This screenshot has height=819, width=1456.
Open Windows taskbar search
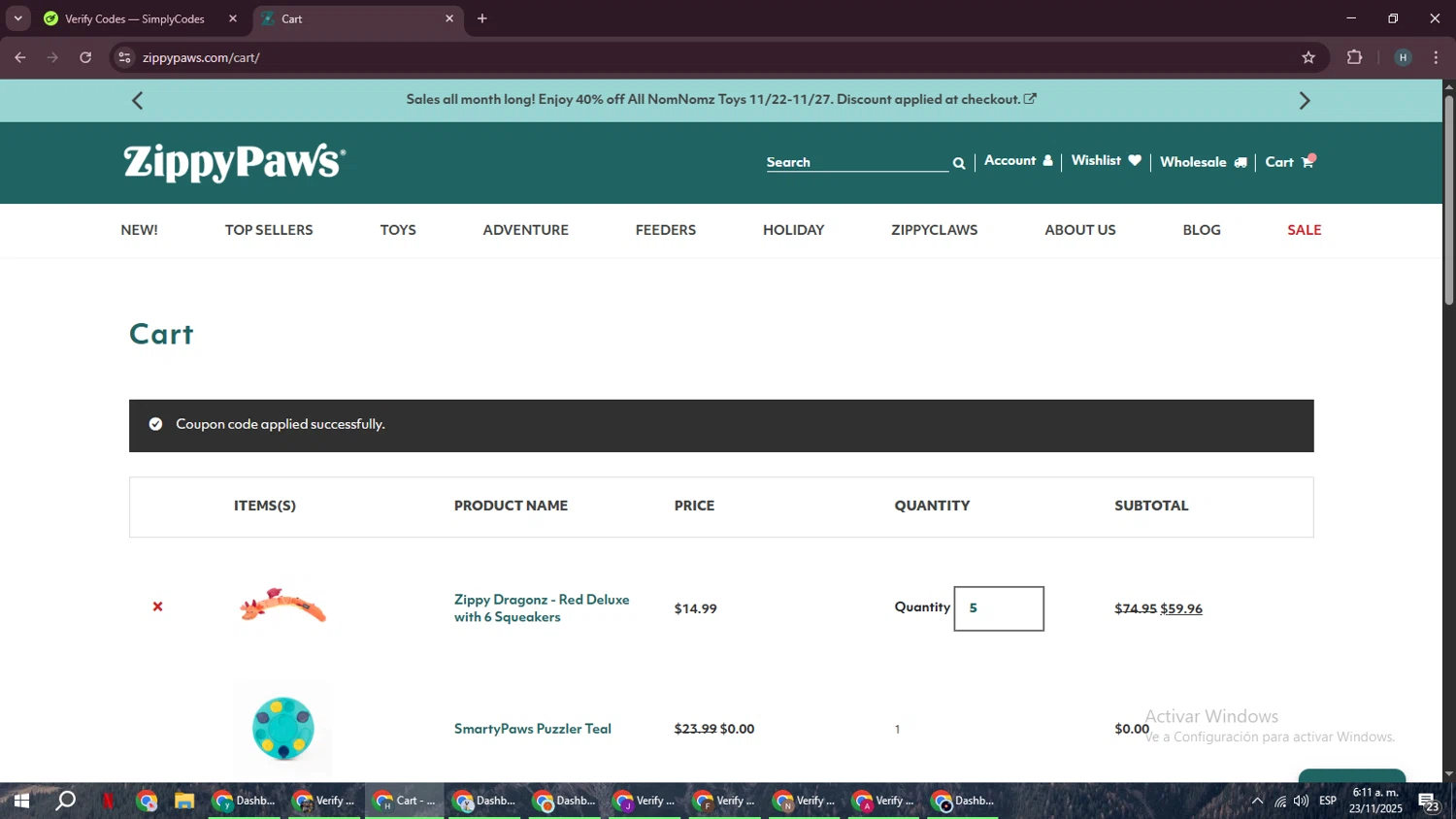[65, 801]
